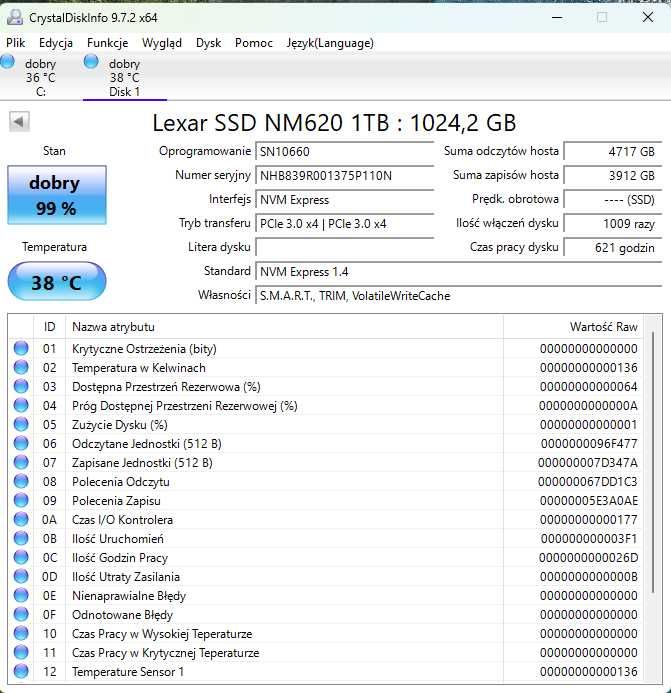Click status orb for Odczytane Jednostki (512 B)

click(x=21, y=443)
